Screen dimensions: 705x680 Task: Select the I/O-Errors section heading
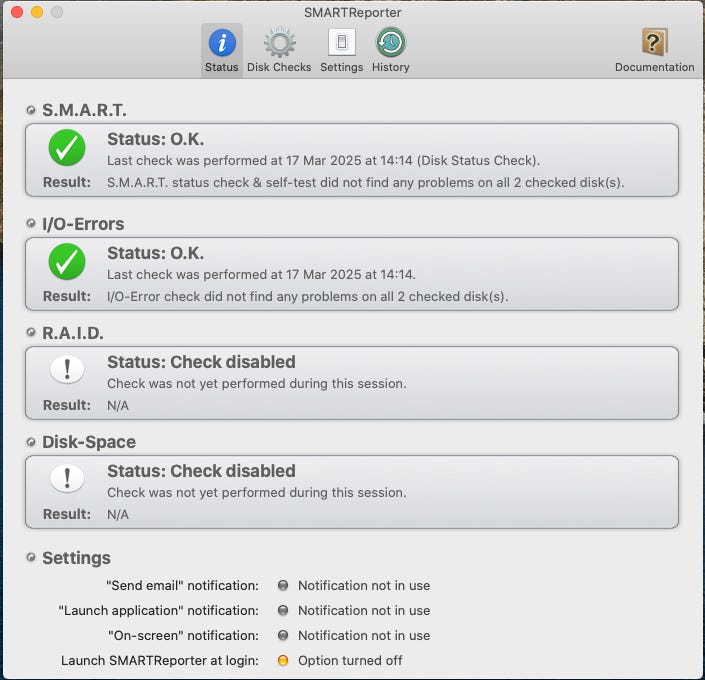[x=83, y=224]
